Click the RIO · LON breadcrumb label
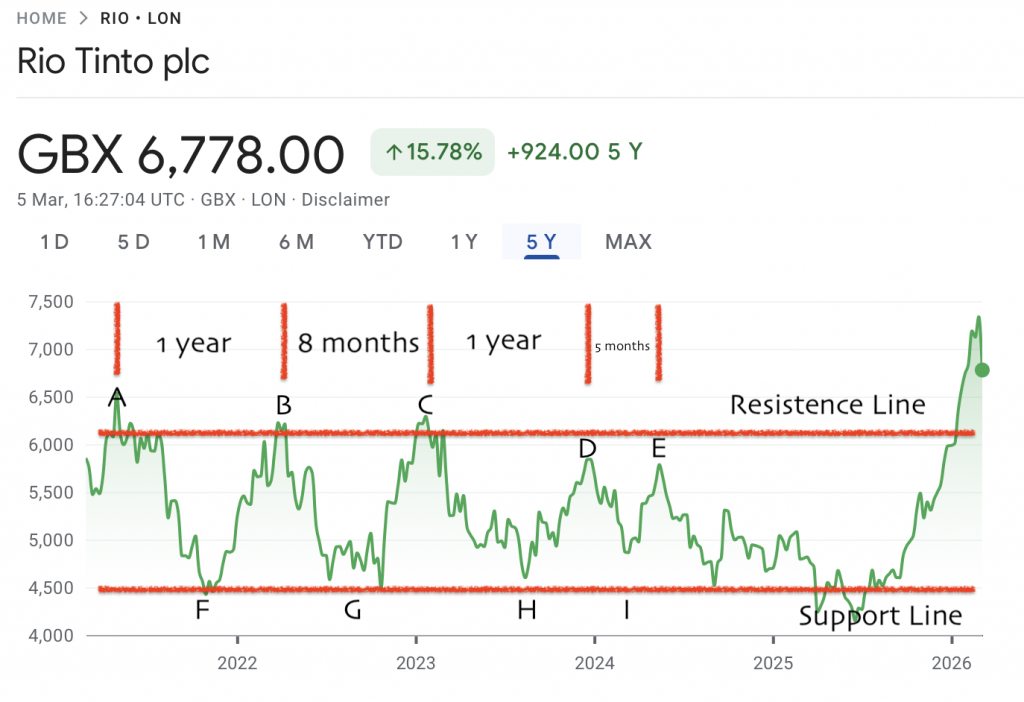 (141, 17)
